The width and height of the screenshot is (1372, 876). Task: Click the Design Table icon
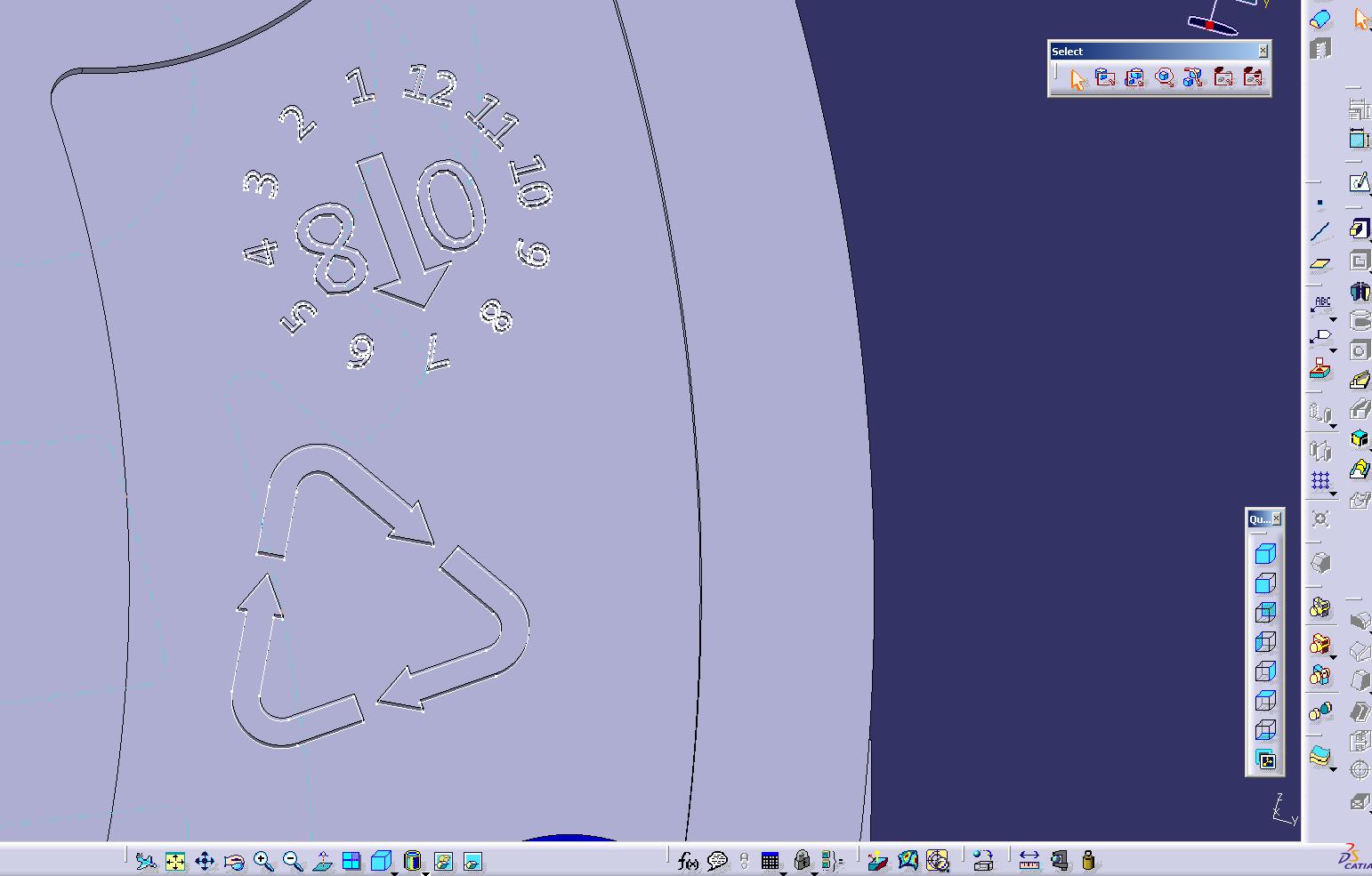tap(771, 861)
